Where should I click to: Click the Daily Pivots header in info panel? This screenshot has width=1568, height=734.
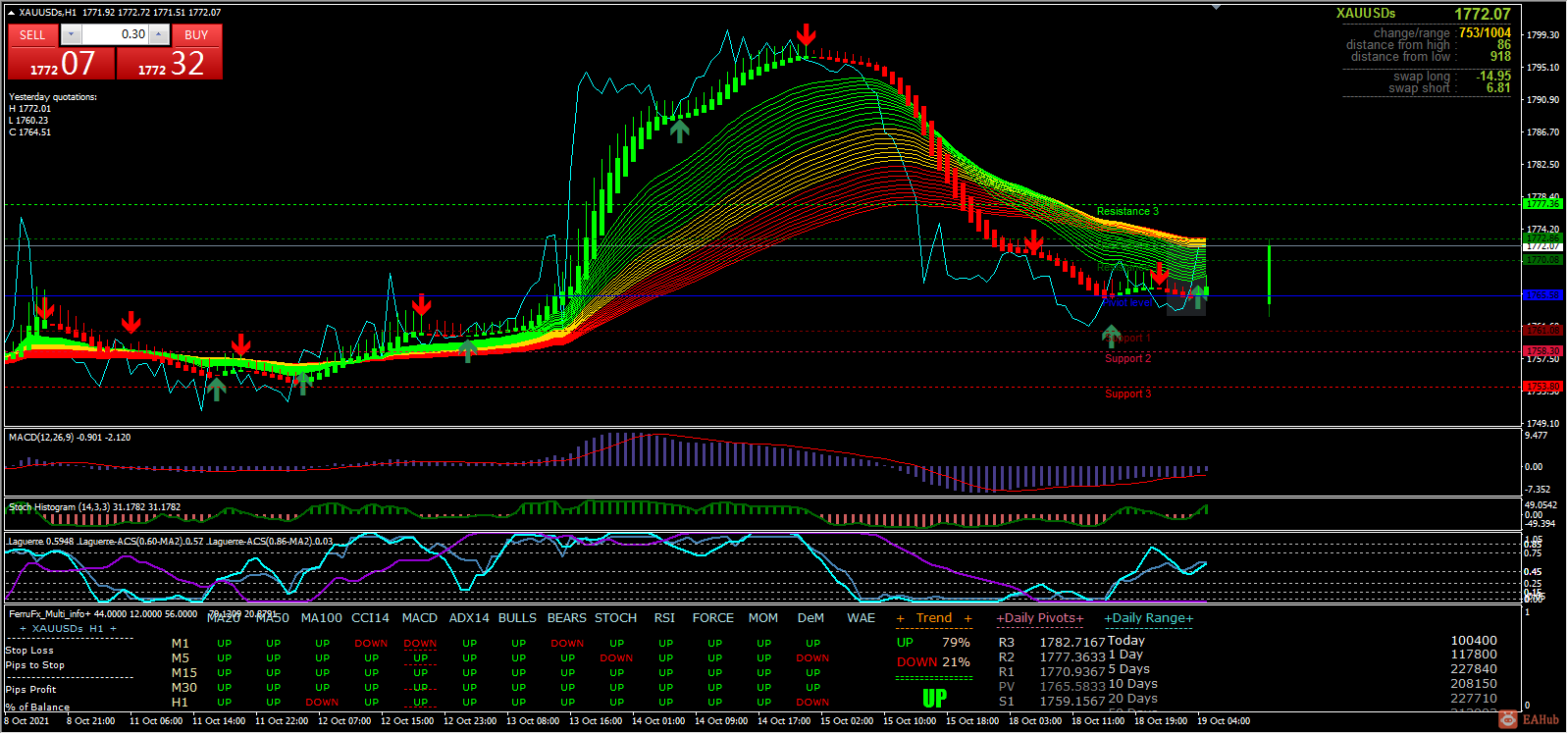1040,618
